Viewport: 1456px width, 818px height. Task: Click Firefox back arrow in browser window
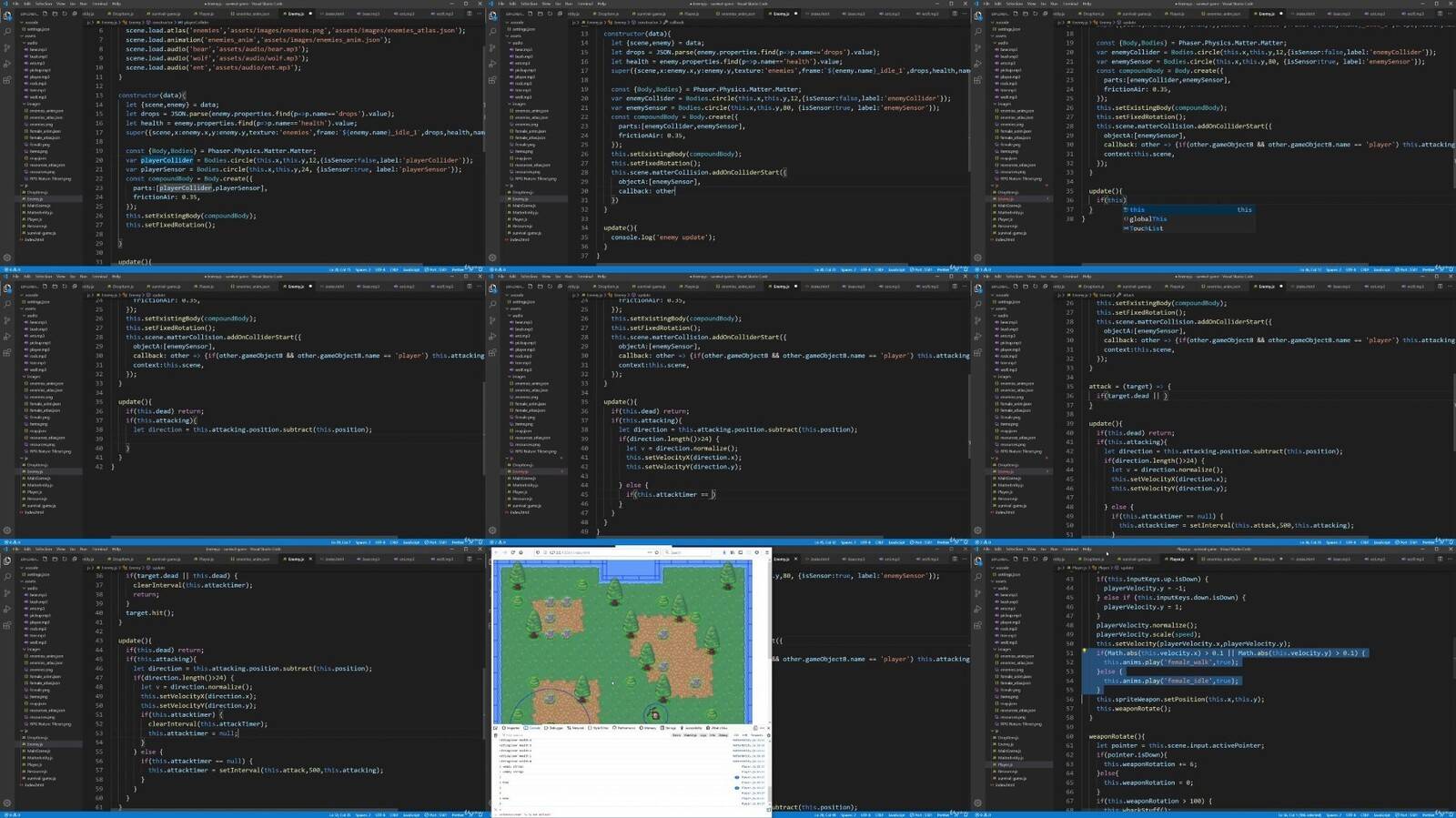click(x=496, y=552)
